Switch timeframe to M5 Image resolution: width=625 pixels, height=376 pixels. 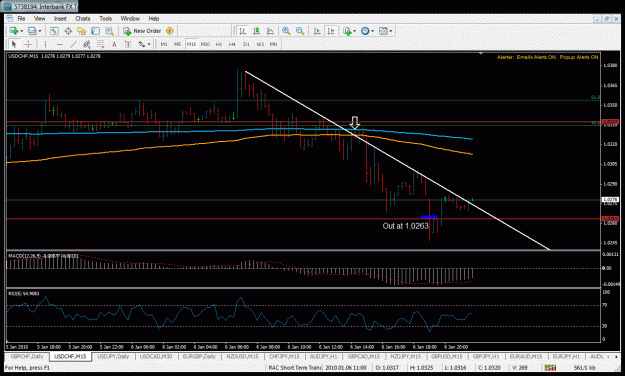click(x=178, y=44)
